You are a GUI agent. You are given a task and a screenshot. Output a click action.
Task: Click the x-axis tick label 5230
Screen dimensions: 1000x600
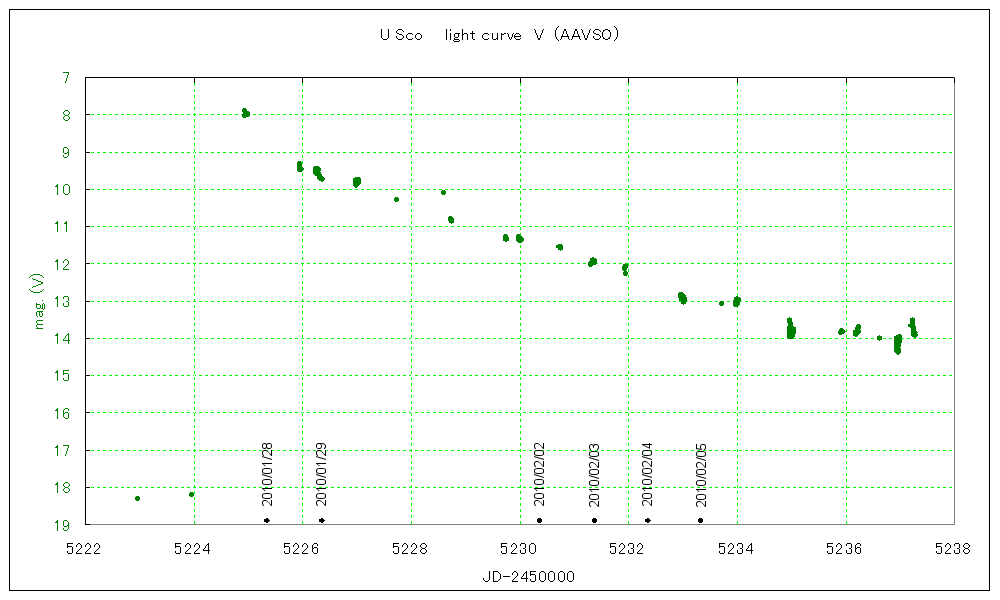[519, 548]
